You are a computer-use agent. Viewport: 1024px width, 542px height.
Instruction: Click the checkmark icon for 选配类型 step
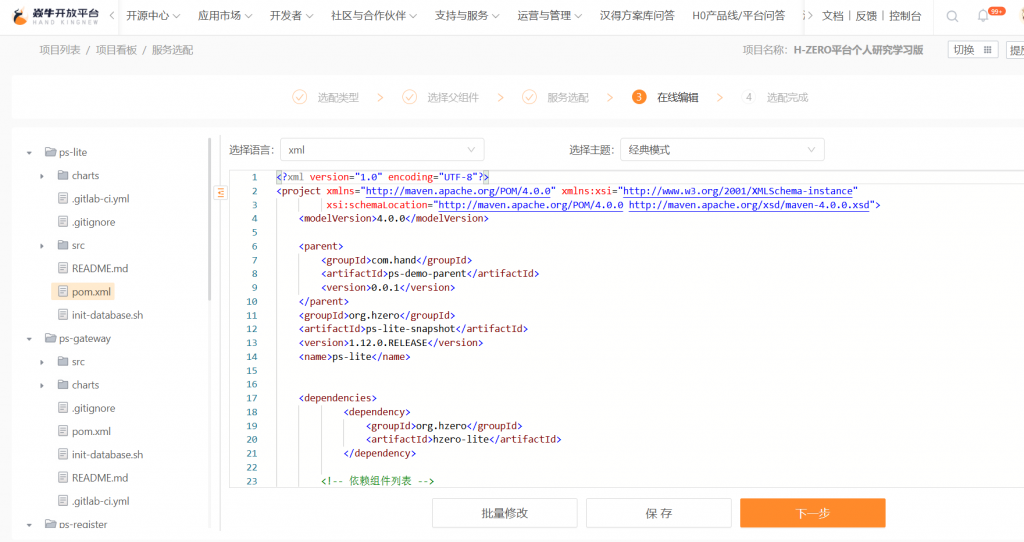300,97
